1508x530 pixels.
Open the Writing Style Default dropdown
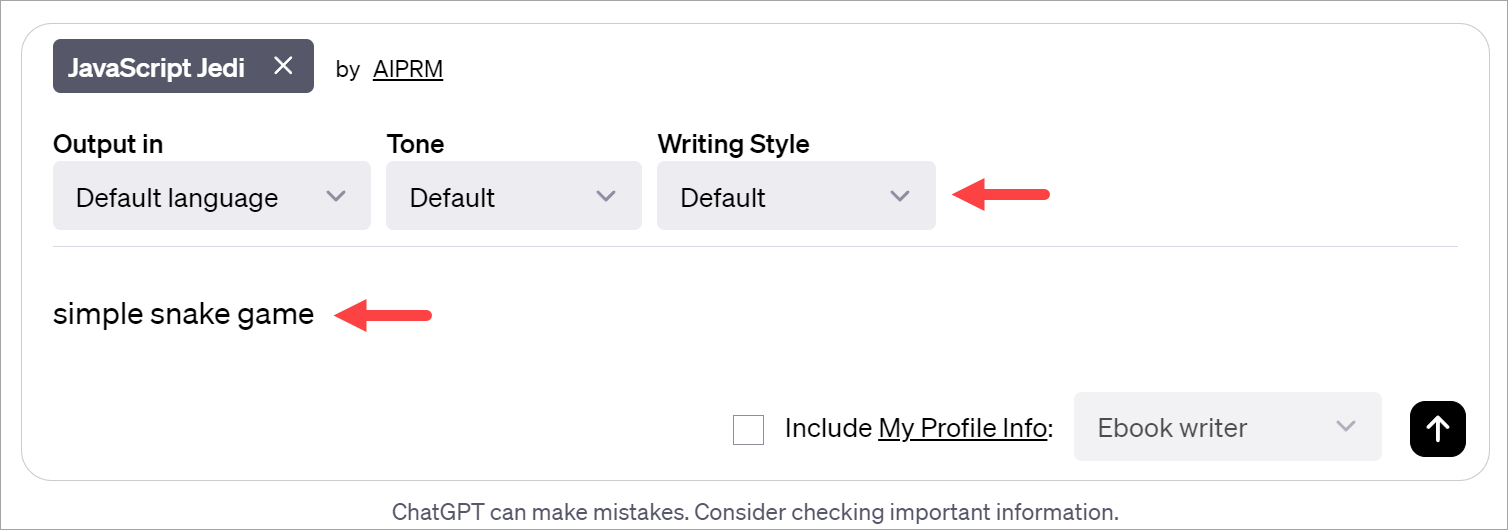click(795, 196)
